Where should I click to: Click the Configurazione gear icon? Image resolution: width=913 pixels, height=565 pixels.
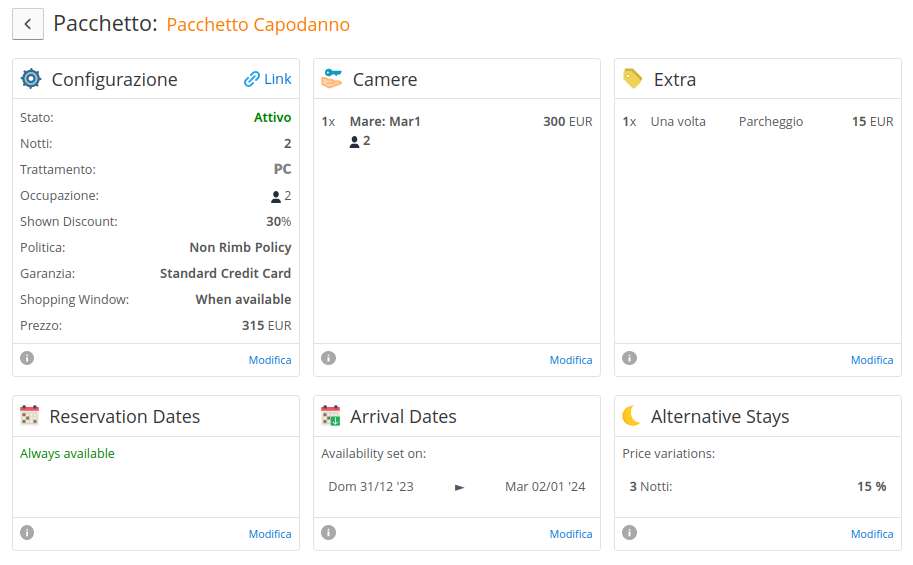[x=31, y=78]
